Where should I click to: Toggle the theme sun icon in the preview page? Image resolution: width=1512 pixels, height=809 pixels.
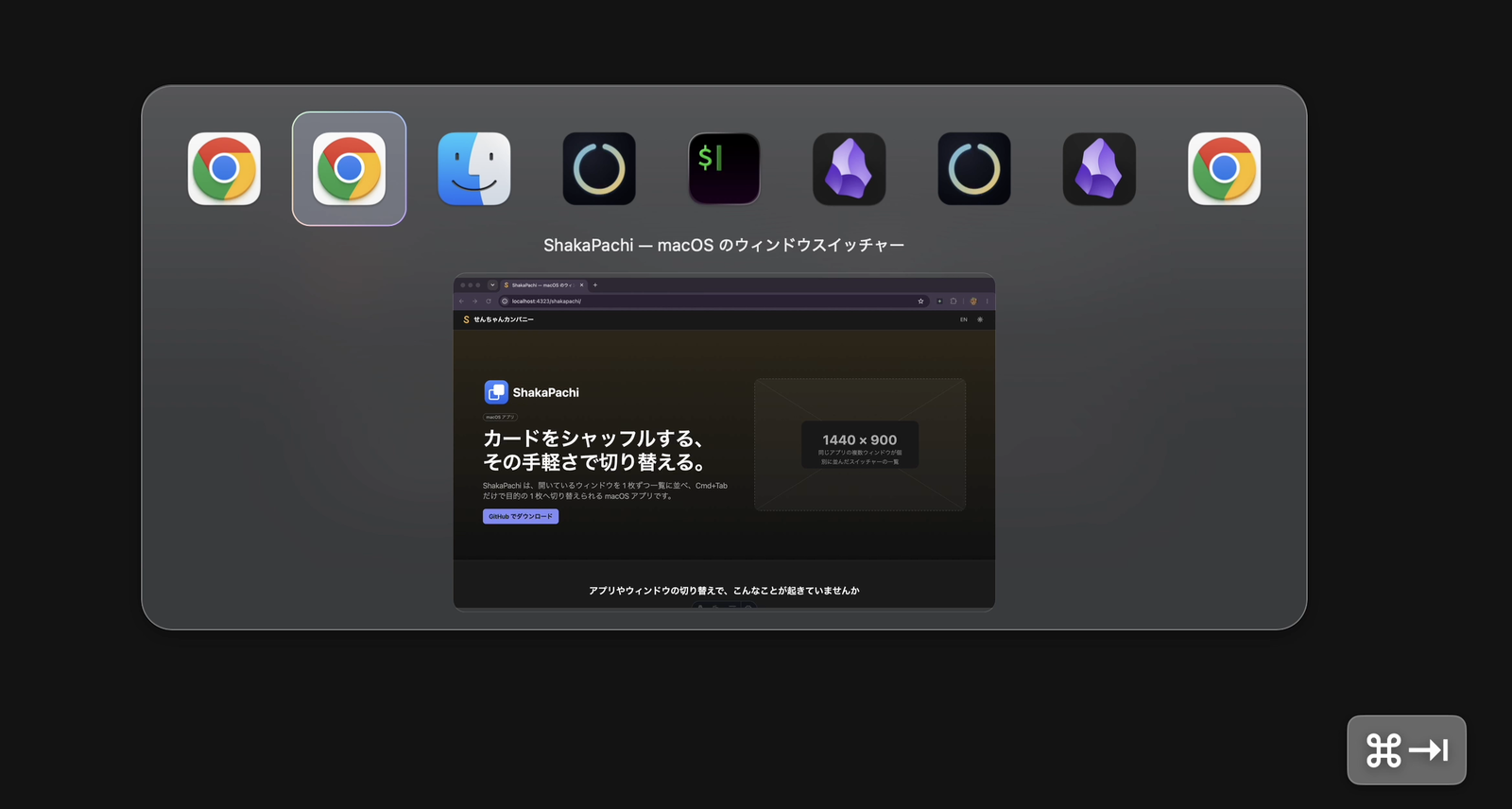point(980,319)
